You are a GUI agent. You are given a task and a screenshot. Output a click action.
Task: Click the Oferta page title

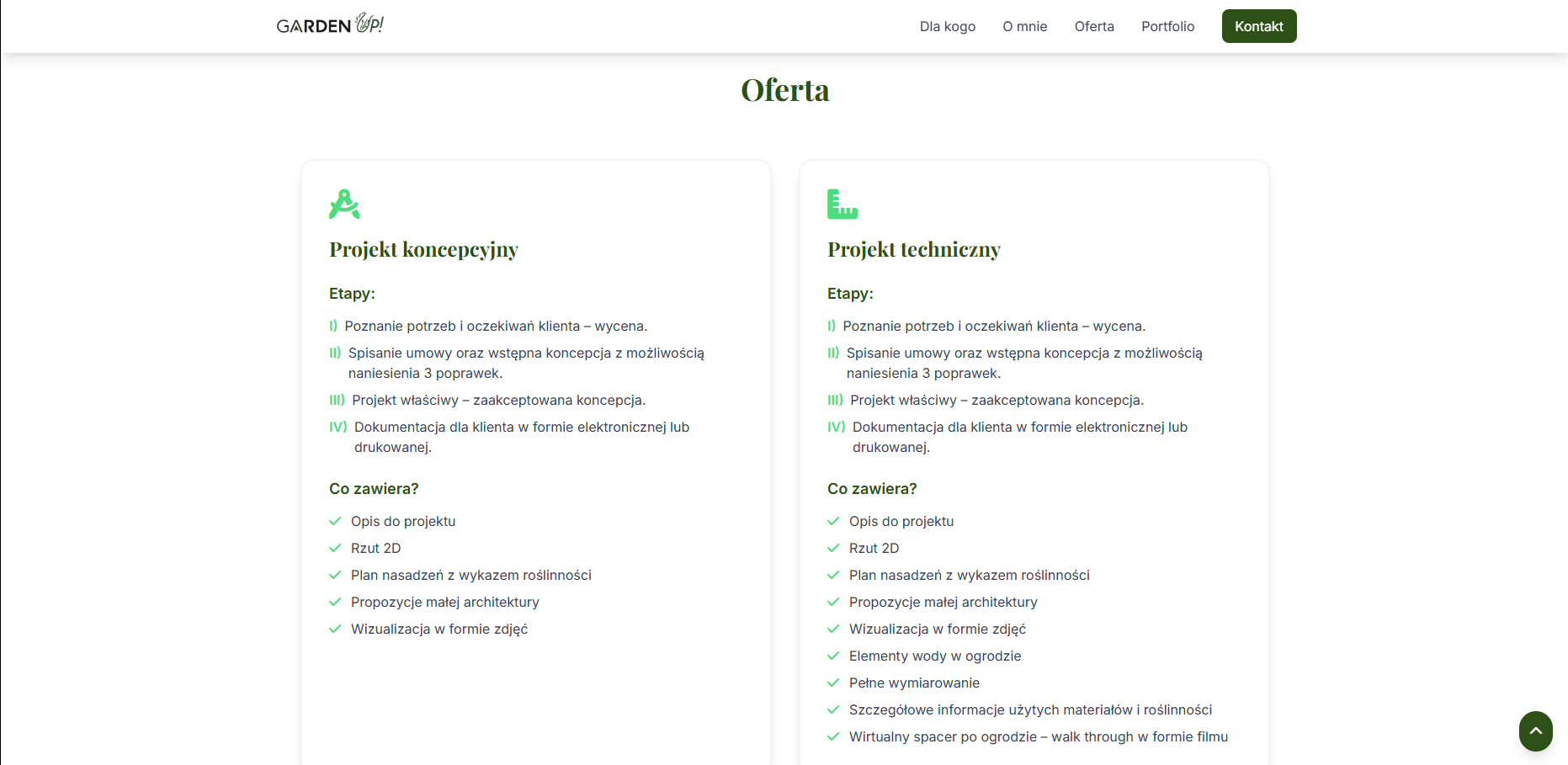coord(784,90)
